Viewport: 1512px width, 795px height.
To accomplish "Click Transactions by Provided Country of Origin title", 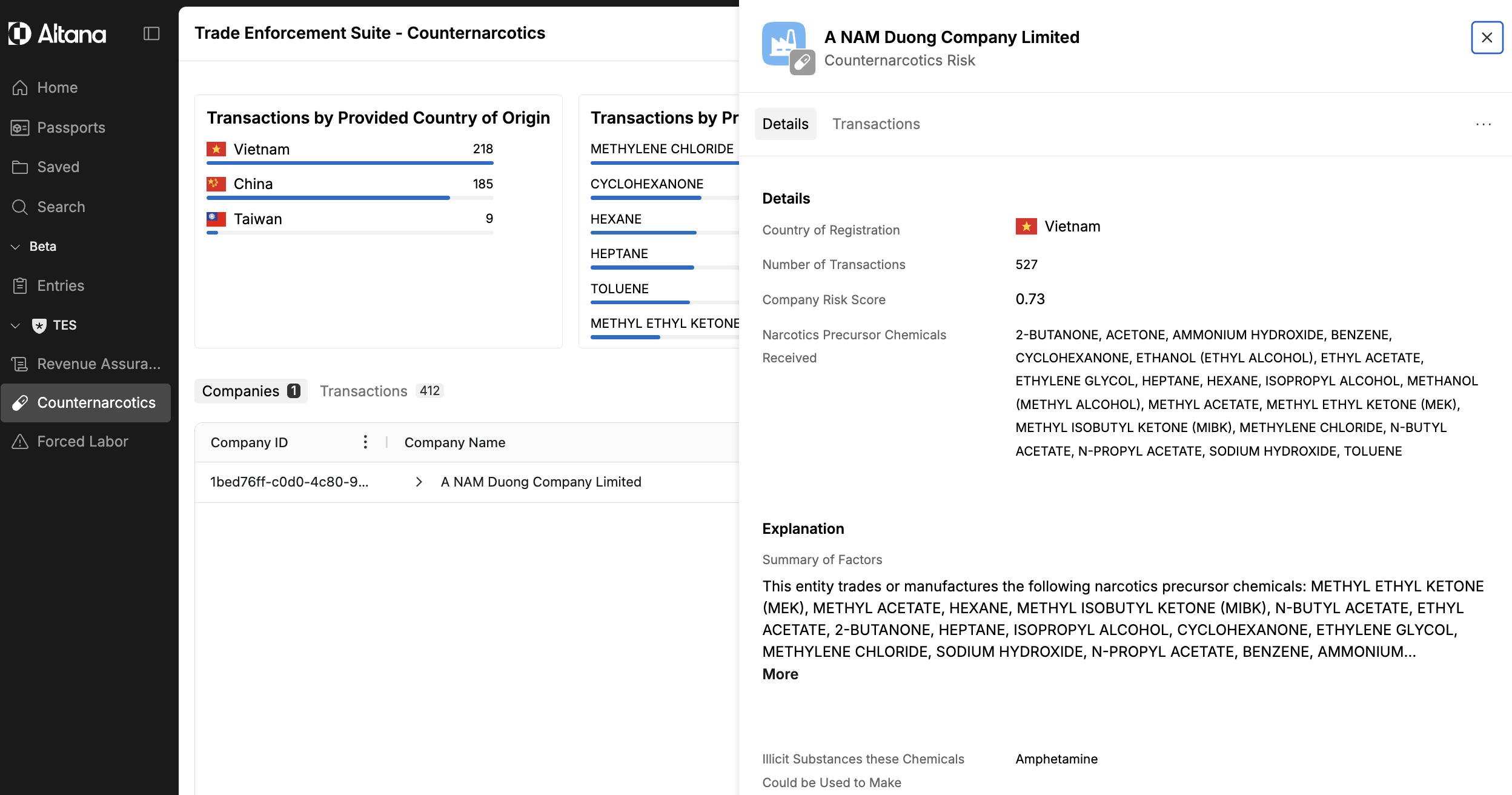I will point(379,118).
